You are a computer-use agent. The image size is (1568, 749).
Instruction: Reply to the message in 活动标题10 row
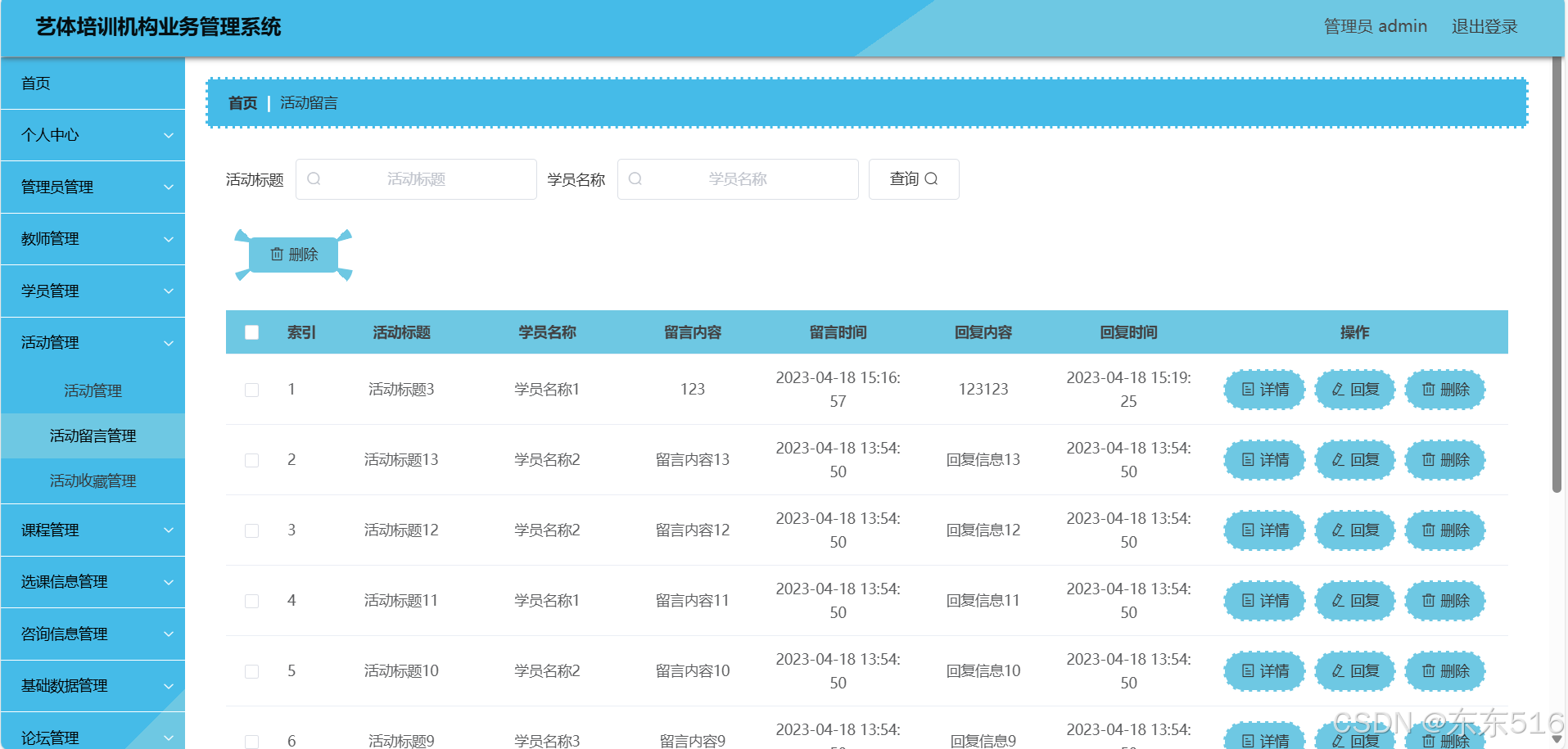coord(1355,671)
